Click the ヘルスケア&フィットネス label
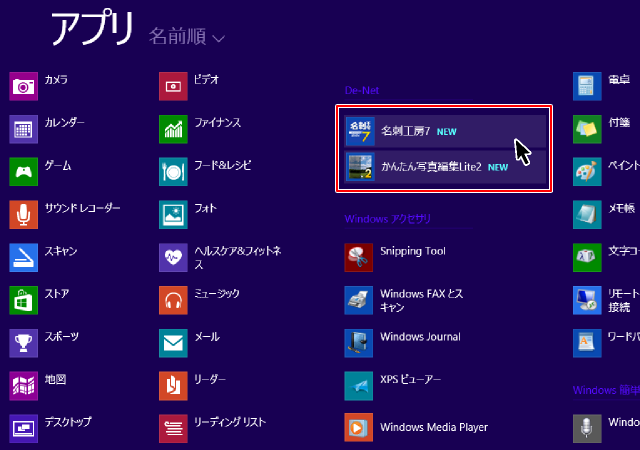This screenshot has height=450, width=640. (x=238, y=258)
